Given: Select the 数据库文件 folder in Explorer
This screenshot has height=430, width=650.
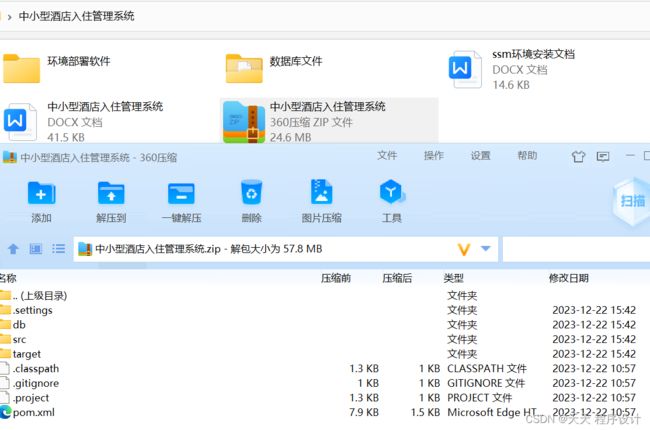Looking at the screenshot, I should (x=295, y=61).
